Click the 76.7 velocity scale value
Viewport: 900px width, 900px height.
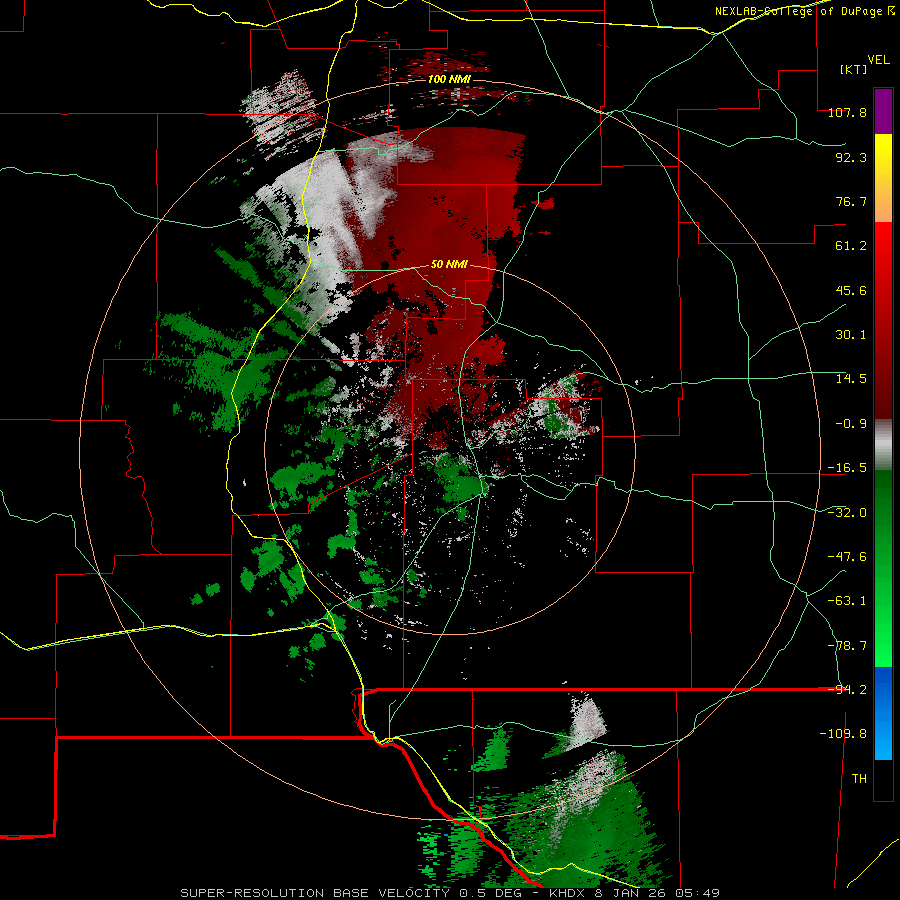coord(851,201)
